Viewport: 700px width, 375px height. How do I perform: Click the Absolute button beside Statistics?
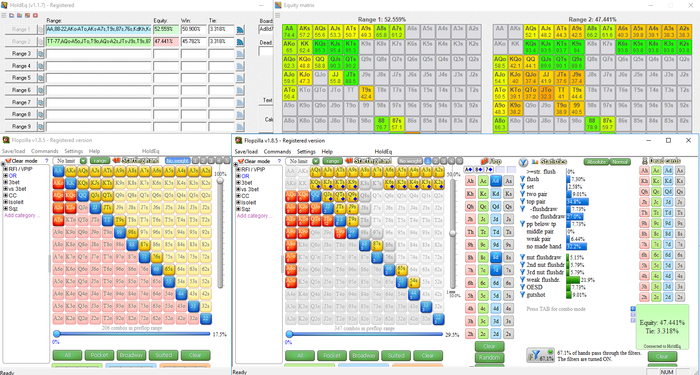coord(596,162)
